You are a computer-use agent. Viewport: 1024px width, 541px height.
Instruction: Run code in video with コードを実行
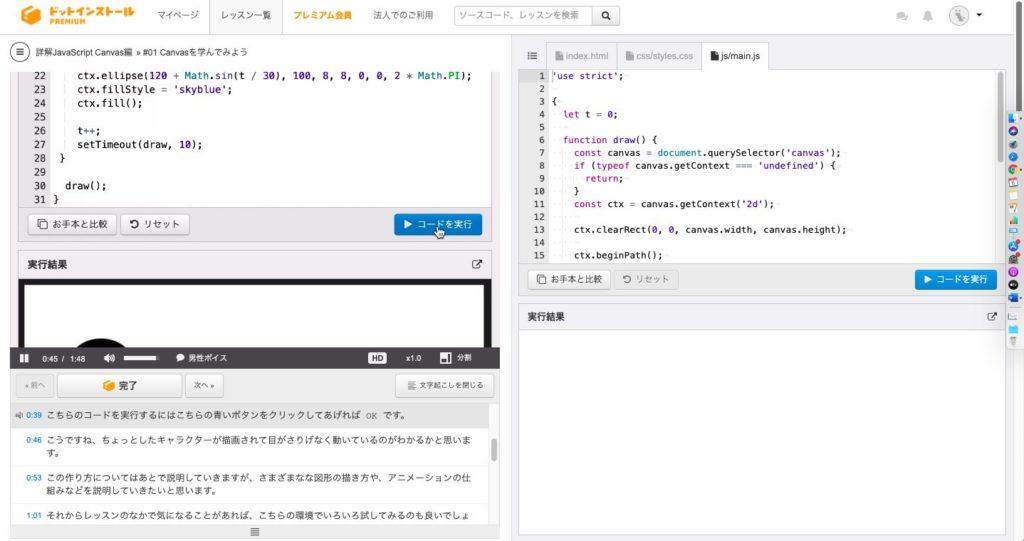coord(438,224)
